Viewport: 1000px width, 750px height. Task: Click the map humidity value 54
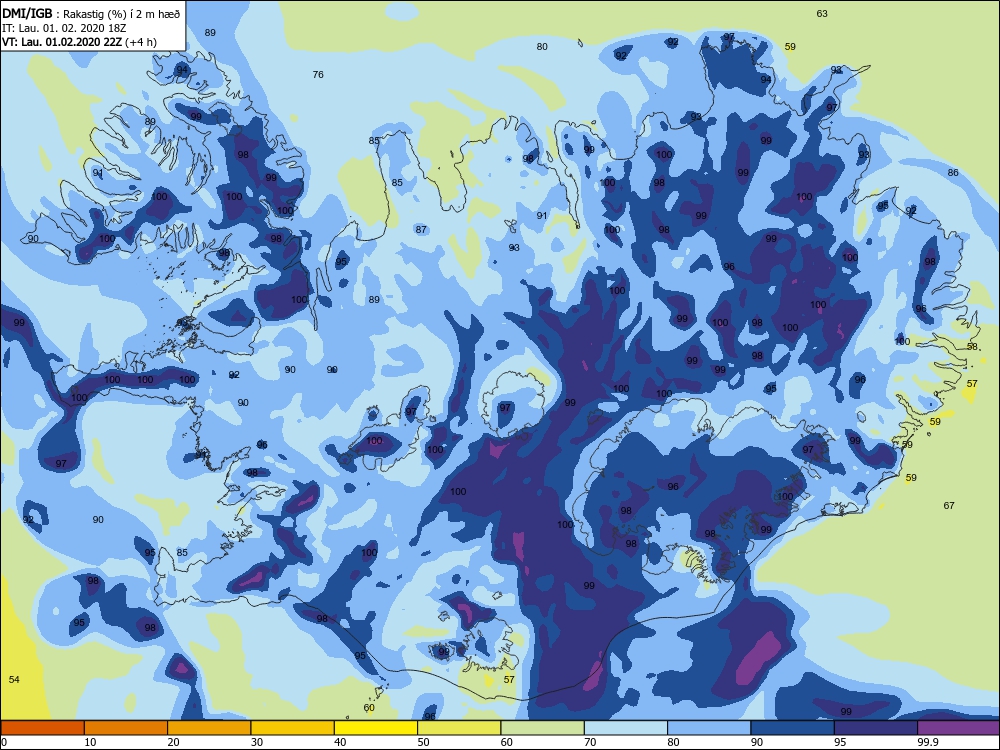[14, 679]
